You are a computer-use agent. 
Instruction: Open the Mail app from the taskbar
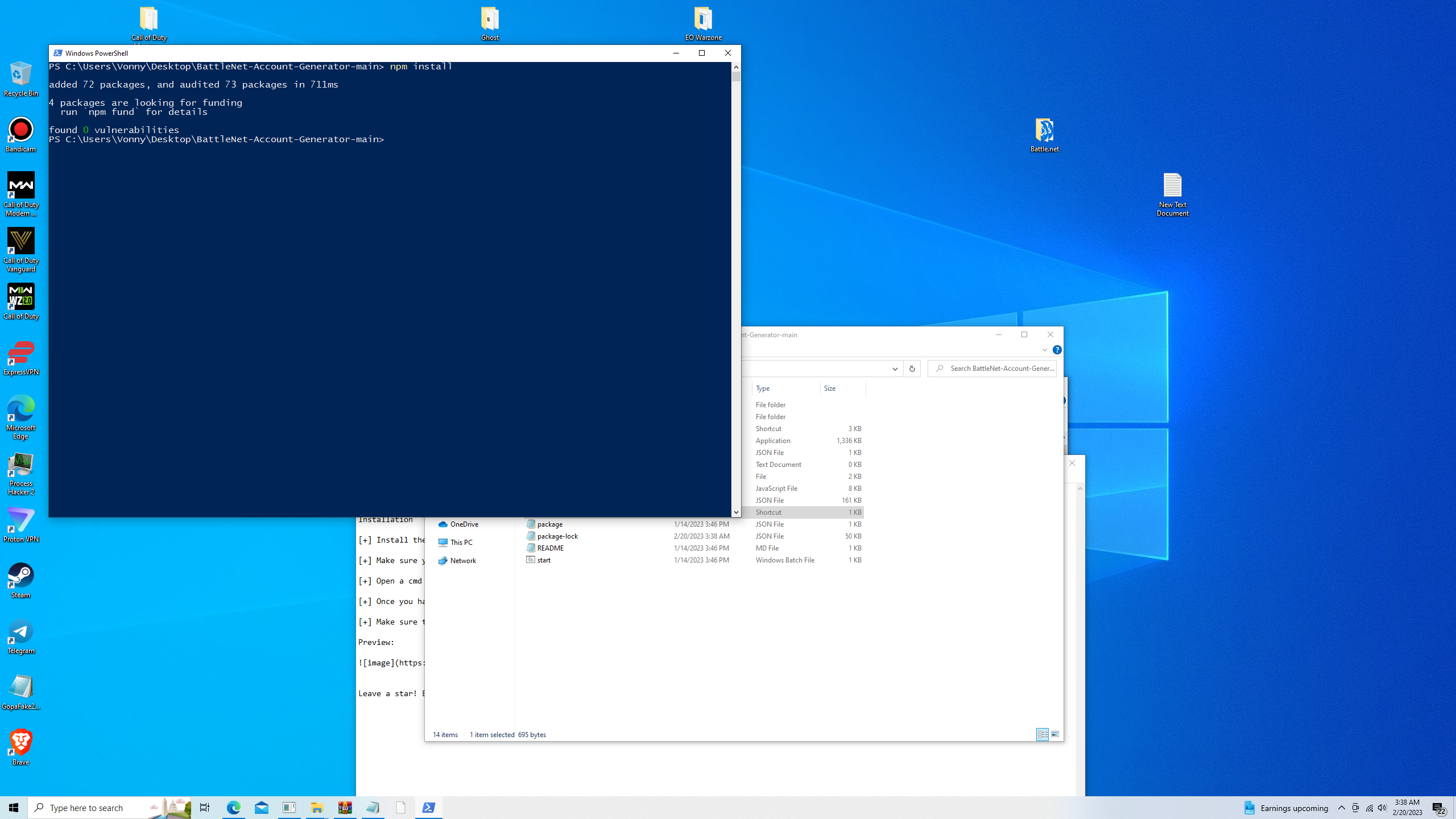(x=261, y=807)
